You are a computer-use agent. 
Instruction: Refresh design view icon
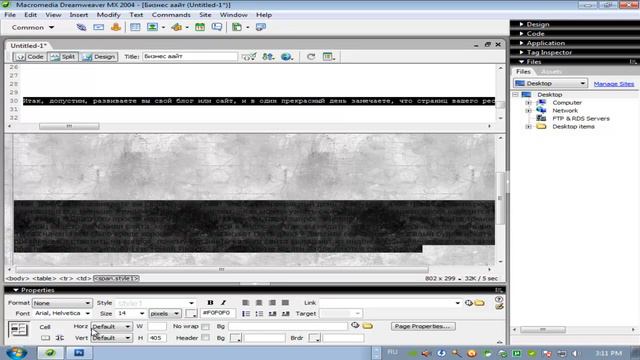point(311,57)
